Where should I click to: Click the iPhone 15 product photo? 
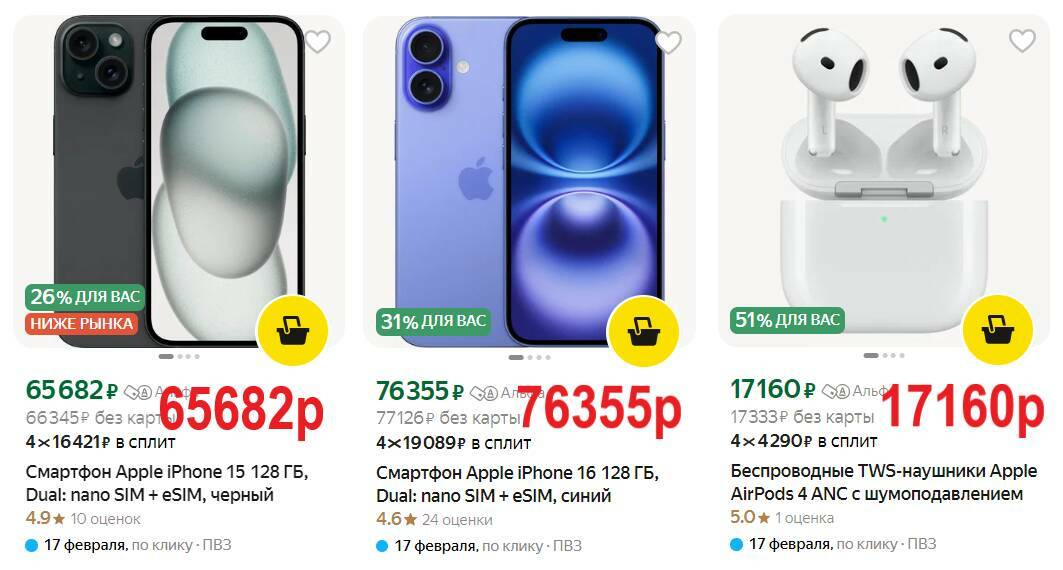pos(179,181)
